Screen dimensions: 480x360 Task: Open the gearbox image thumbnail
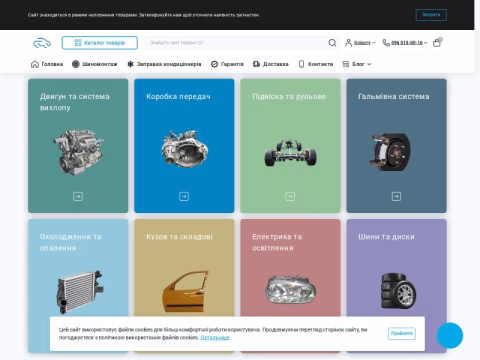coord(184,148)
